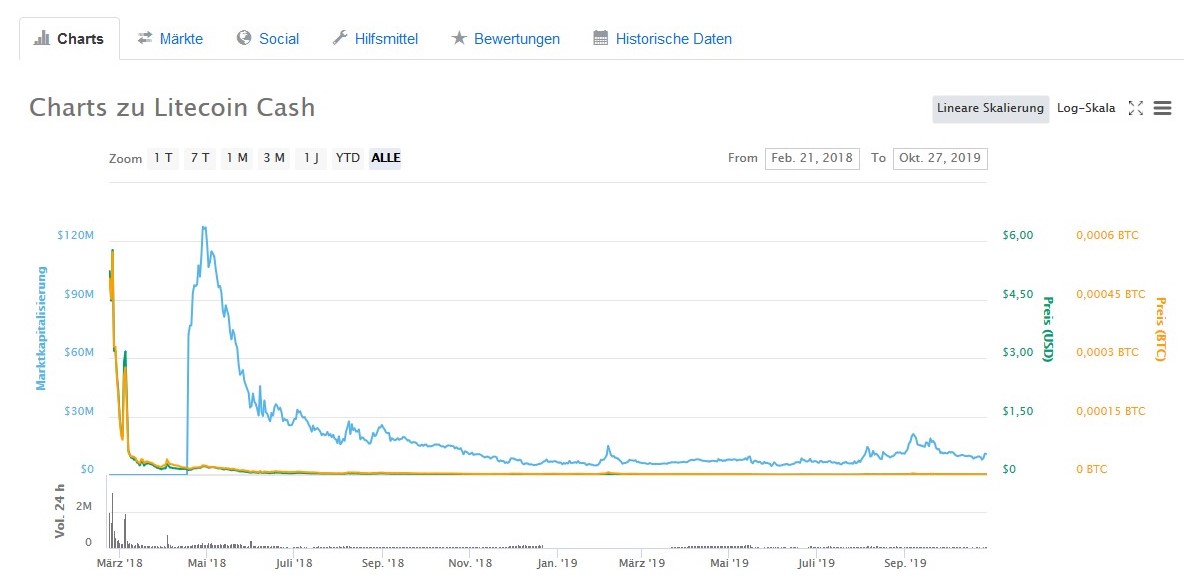Select the ALLE zoom range

point(386,159)
